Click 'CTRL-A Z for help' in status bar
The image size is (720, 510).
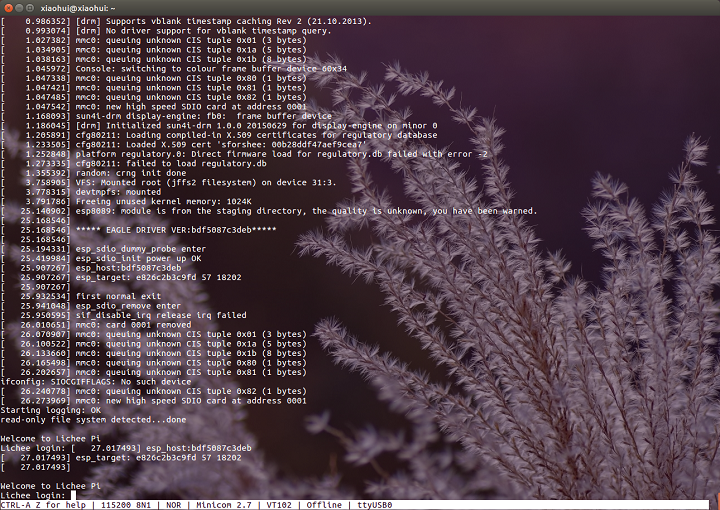[x=43, y=505]
